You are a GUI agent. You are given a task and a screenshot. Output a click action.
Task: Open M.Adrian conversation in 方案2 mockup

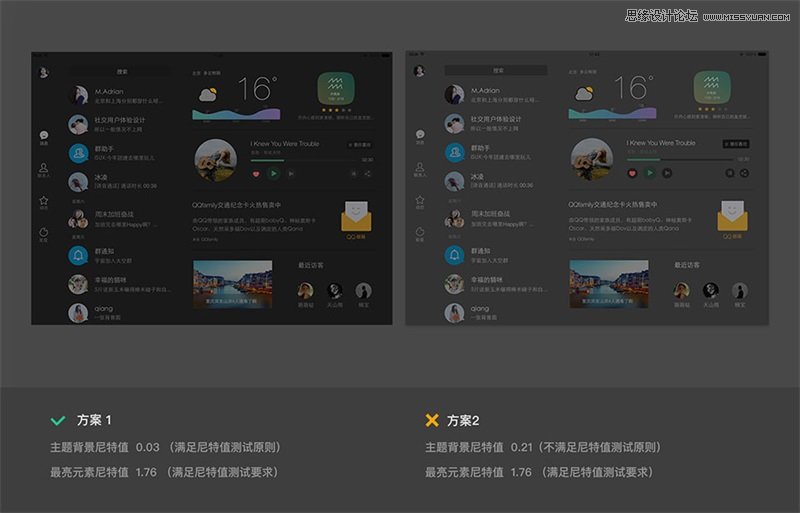496,94
